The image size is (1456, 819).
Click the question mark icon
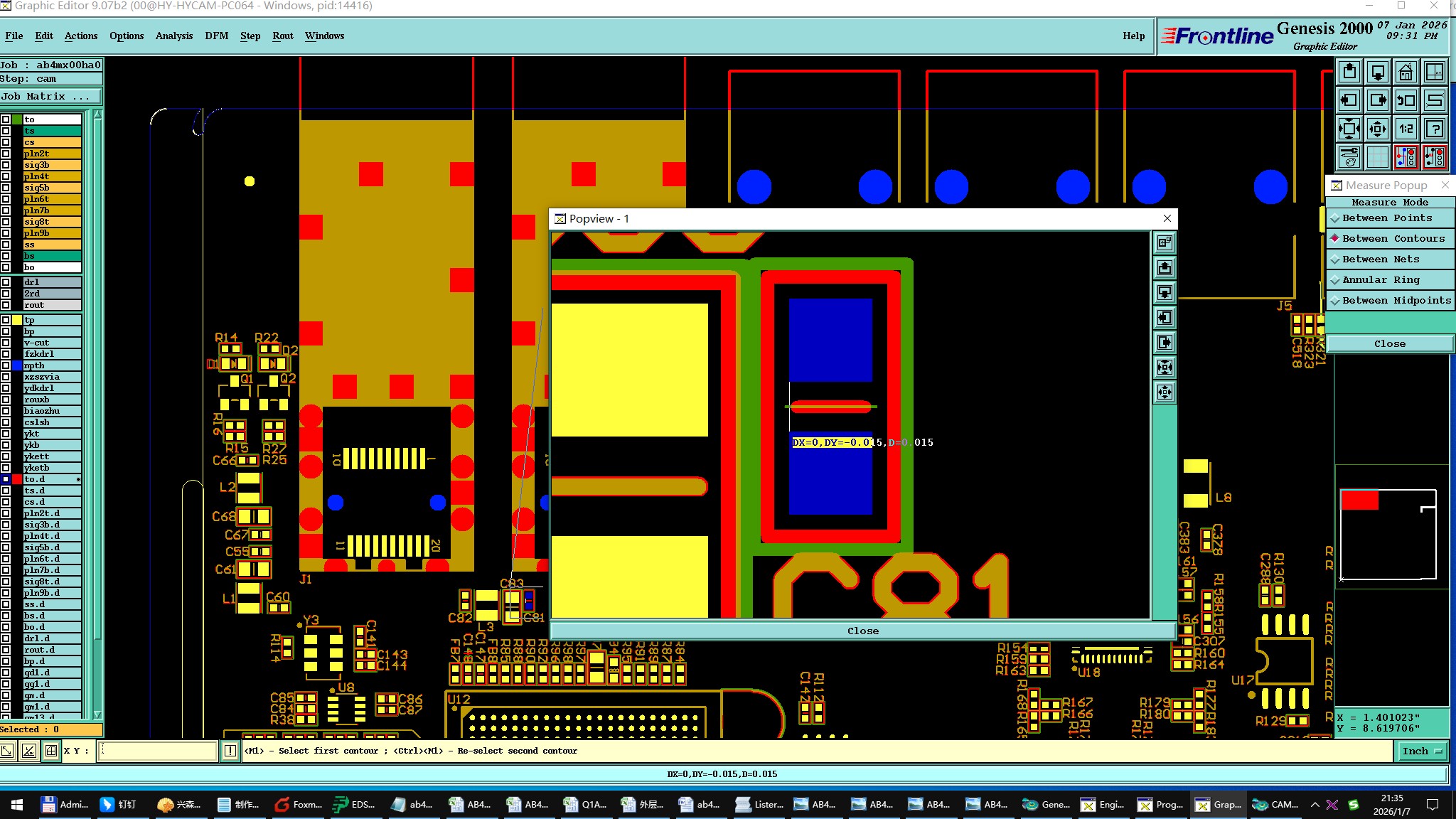point(1435,129)
